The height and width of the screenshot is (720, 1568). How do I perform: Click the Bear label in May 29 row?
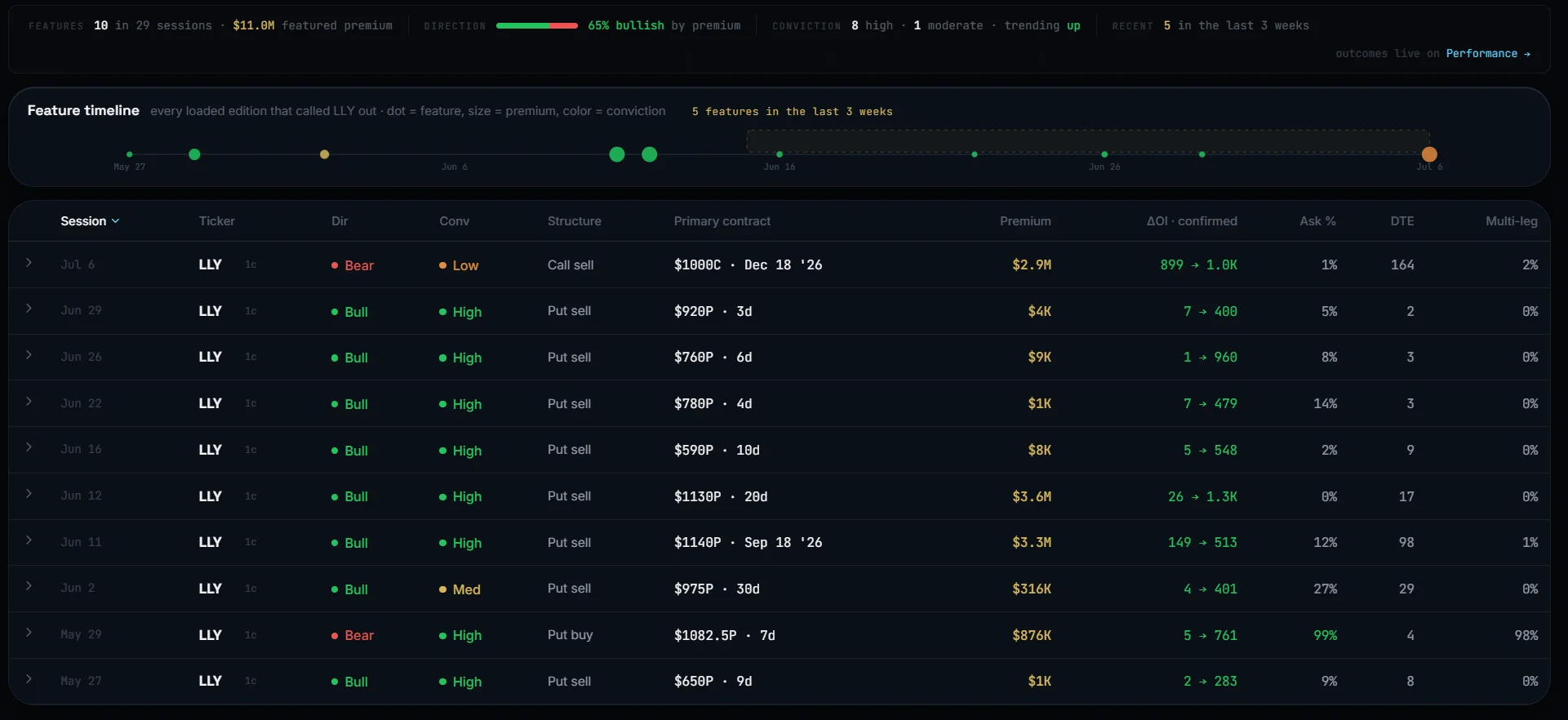pos(353,635)
